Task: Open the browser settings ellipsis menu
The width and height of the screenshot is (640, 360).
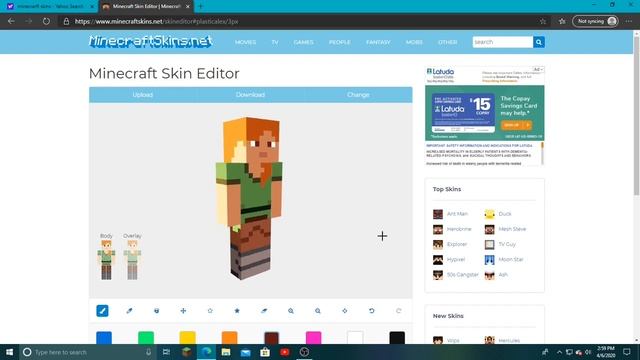Action: [x=629, y=21]
